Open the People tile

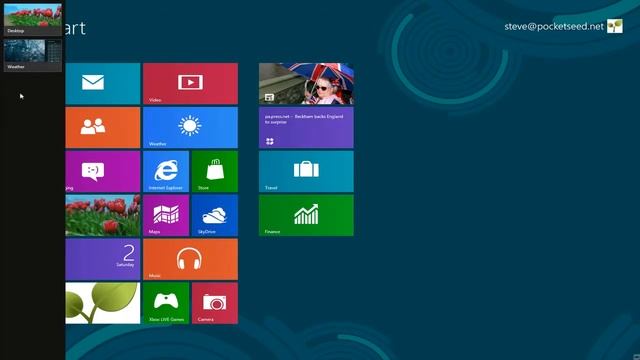click(102, 127)
